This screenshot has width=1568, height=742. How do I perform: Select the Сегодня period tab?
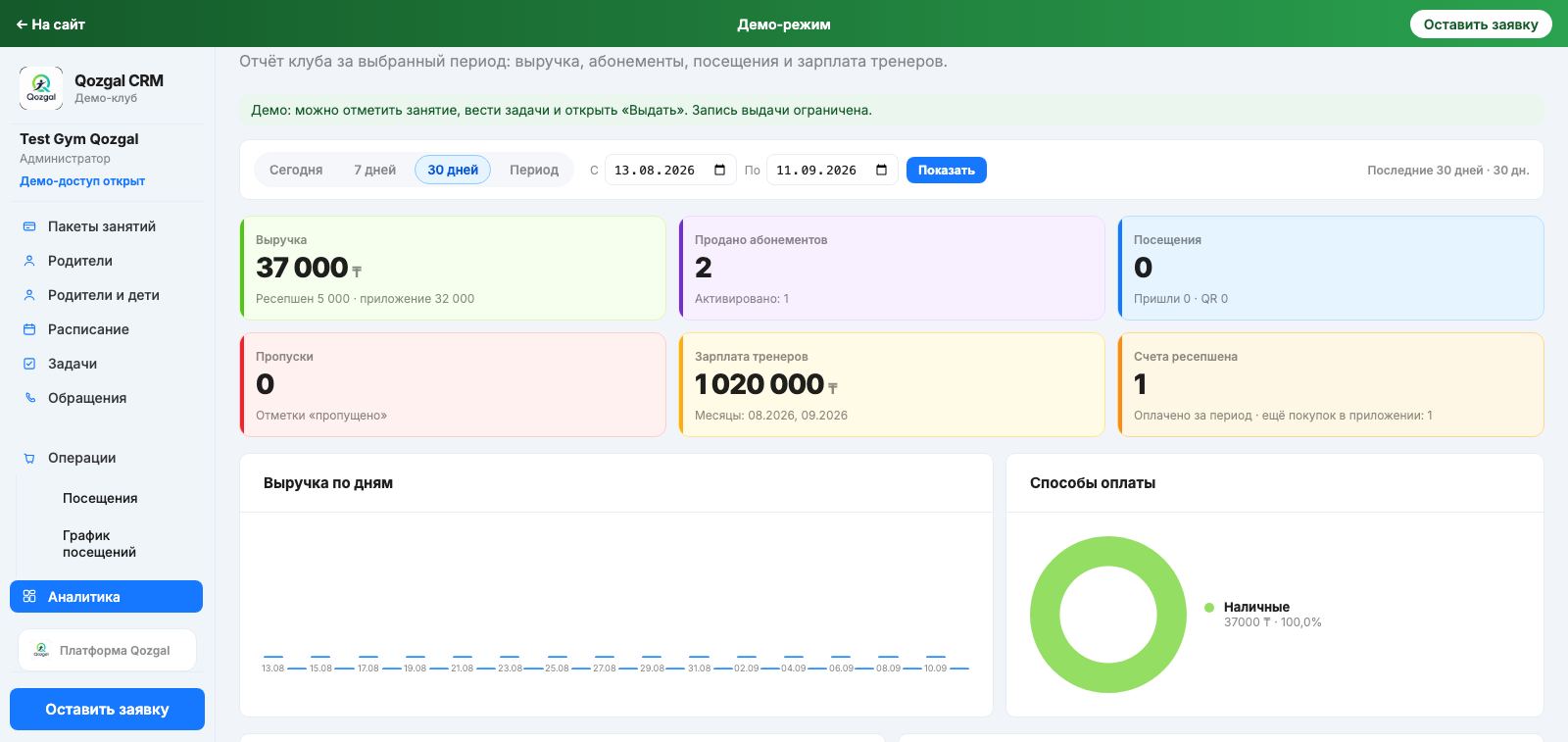pos(296,170)
